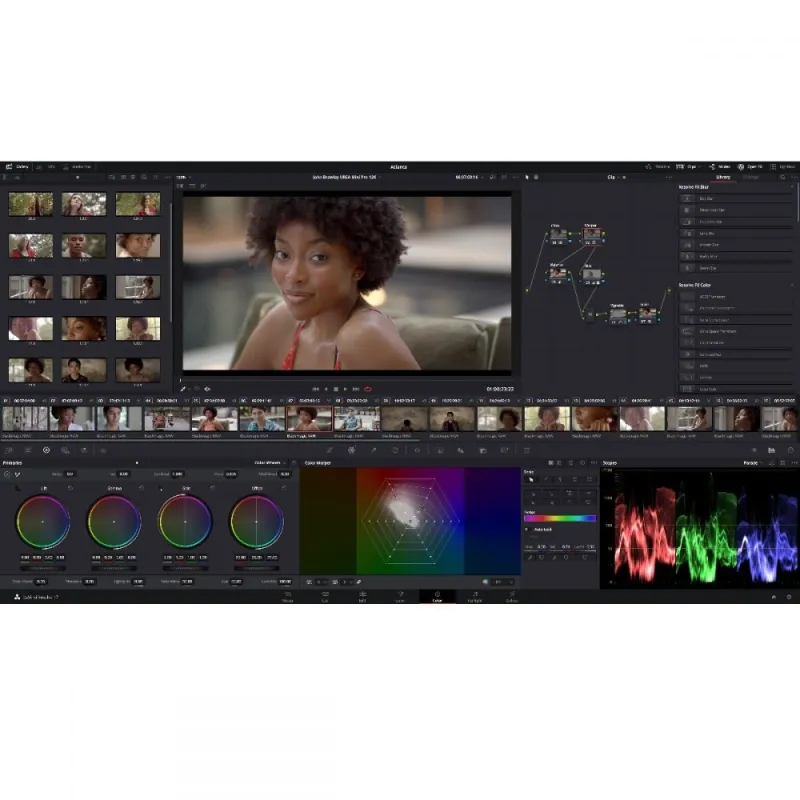Open the Color Wheels mode dropdown
Viewport: 800px width, 800px height.
270,463
